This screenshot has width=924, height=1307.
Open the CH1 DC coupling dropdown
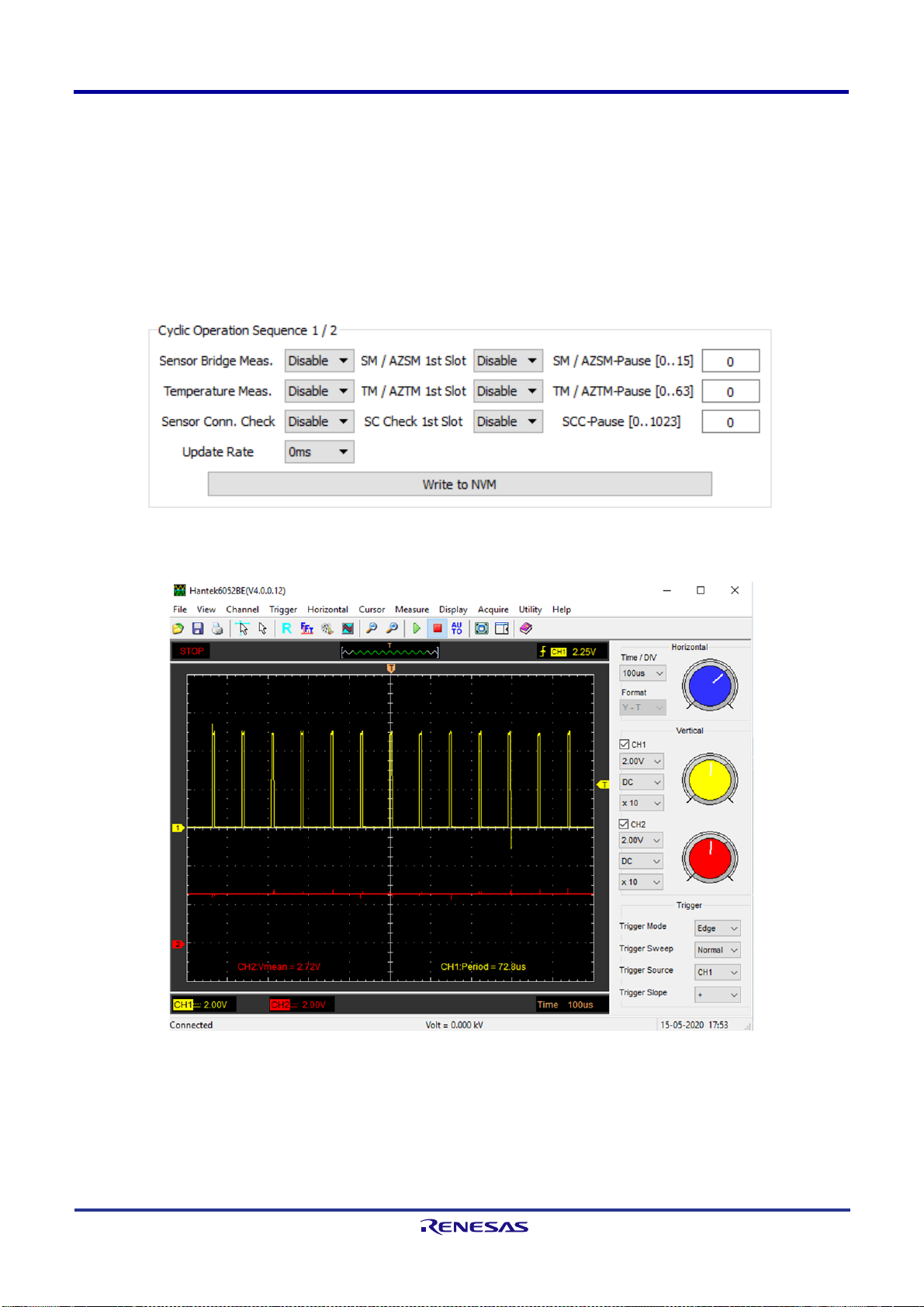[x=642, y=783]
